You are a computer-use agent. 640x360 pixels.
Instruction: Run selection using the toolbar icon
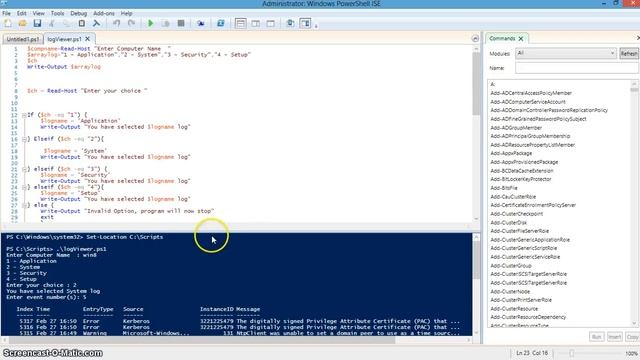point(165,23)
